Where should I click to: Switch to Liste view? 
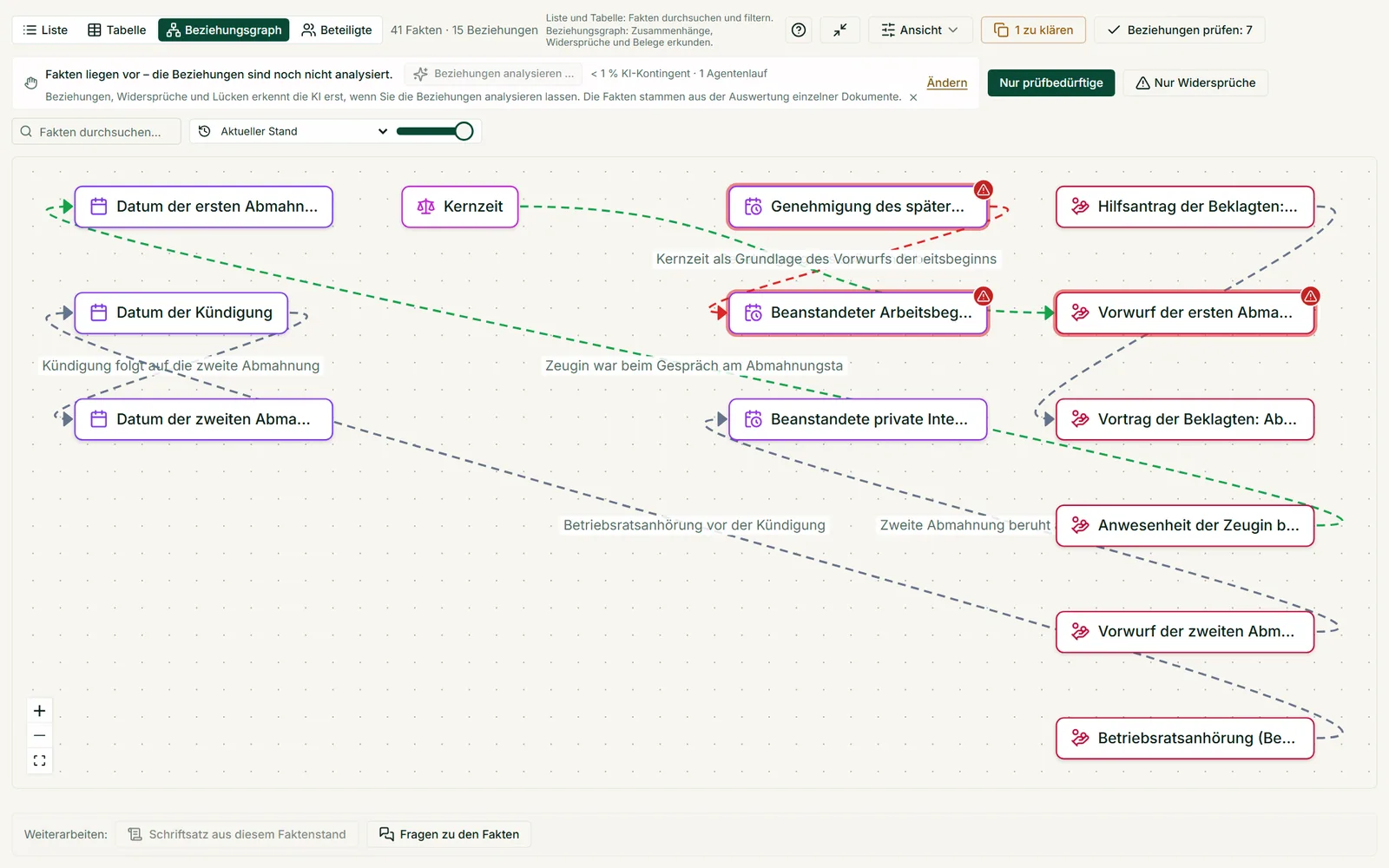pos(45,30)
